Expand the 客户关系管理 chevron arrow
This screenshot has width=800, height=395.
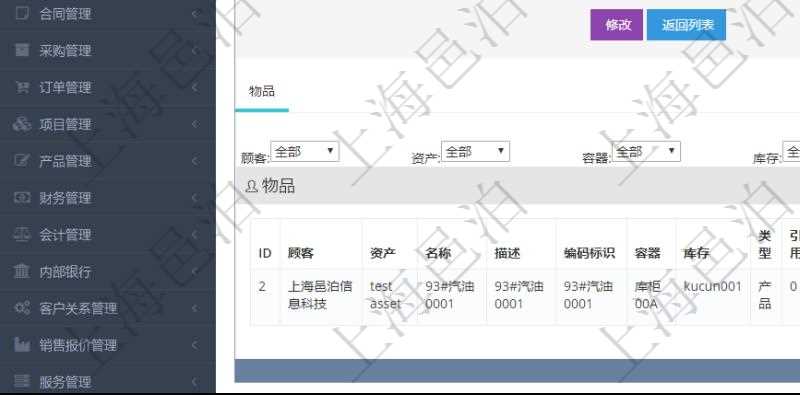(194, 308)
